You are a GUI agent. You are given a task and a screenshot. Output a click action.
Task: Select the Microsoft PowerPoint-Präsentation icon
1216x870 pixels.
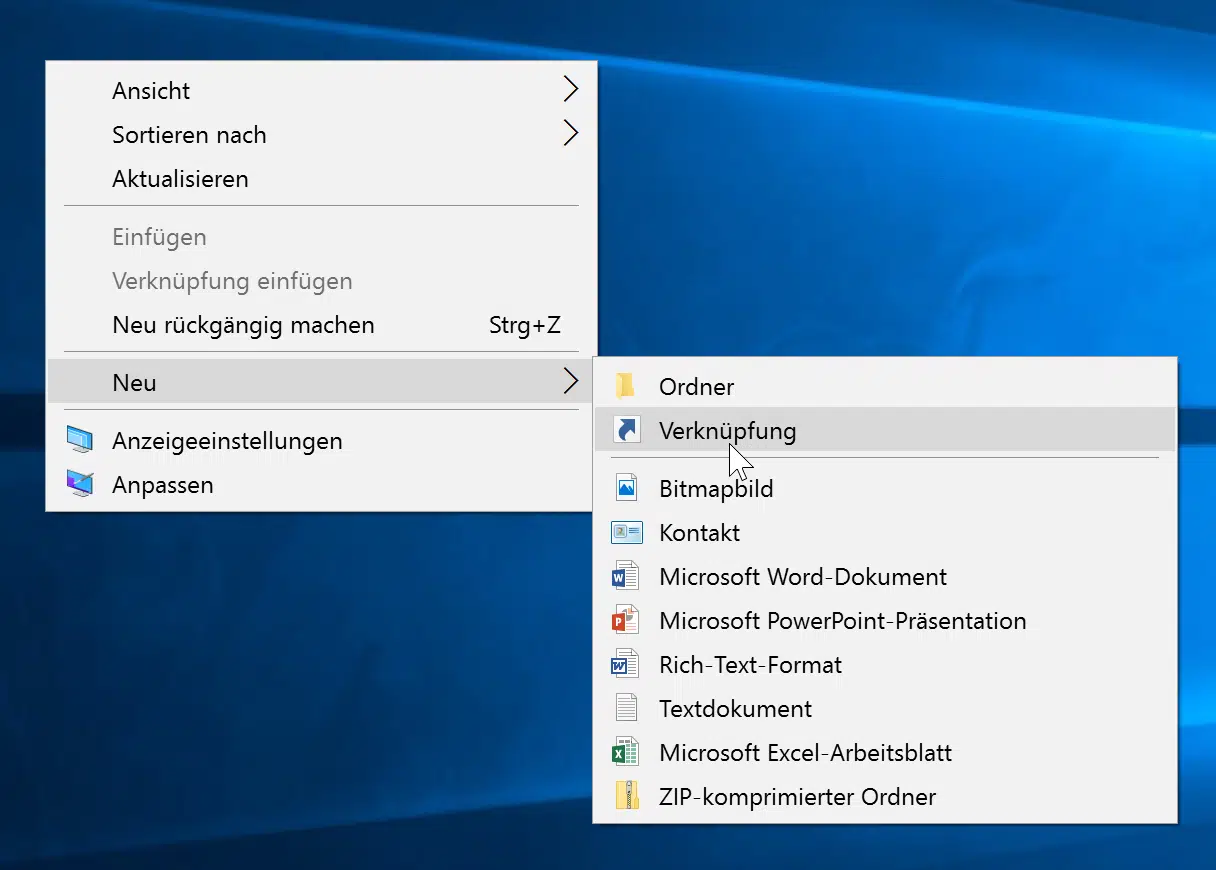click(624, 620)
